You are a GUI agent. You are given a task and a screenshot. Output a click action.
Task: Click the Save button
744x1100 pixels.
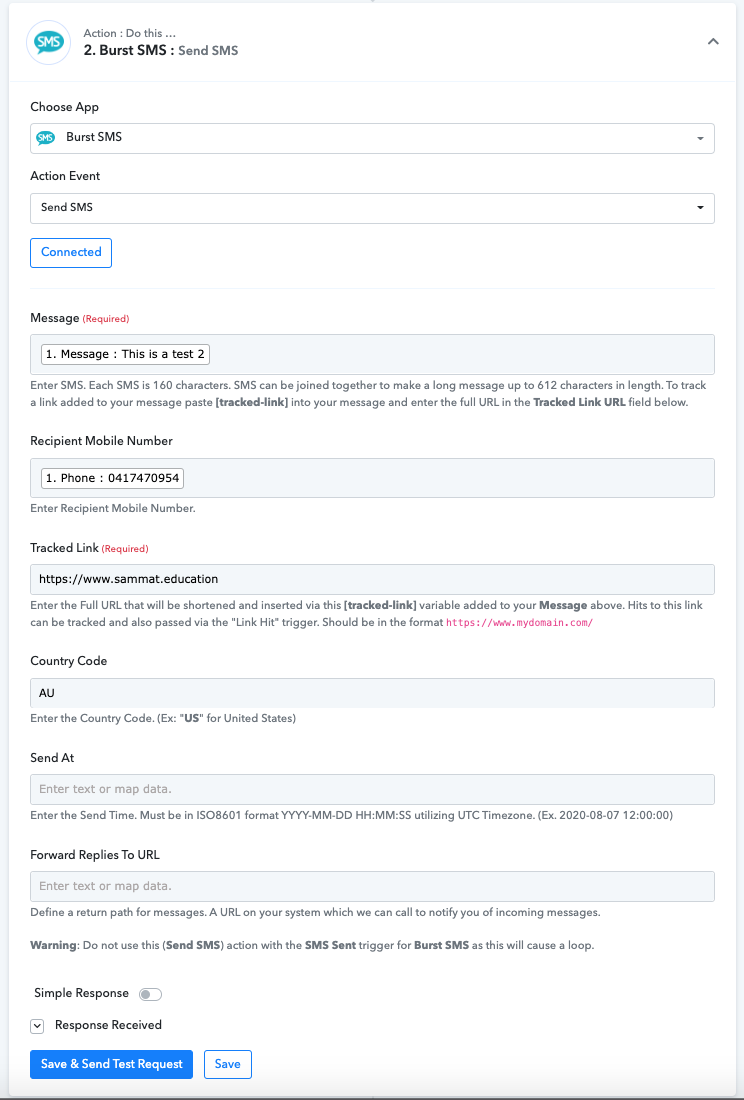tap(228, 1064)
